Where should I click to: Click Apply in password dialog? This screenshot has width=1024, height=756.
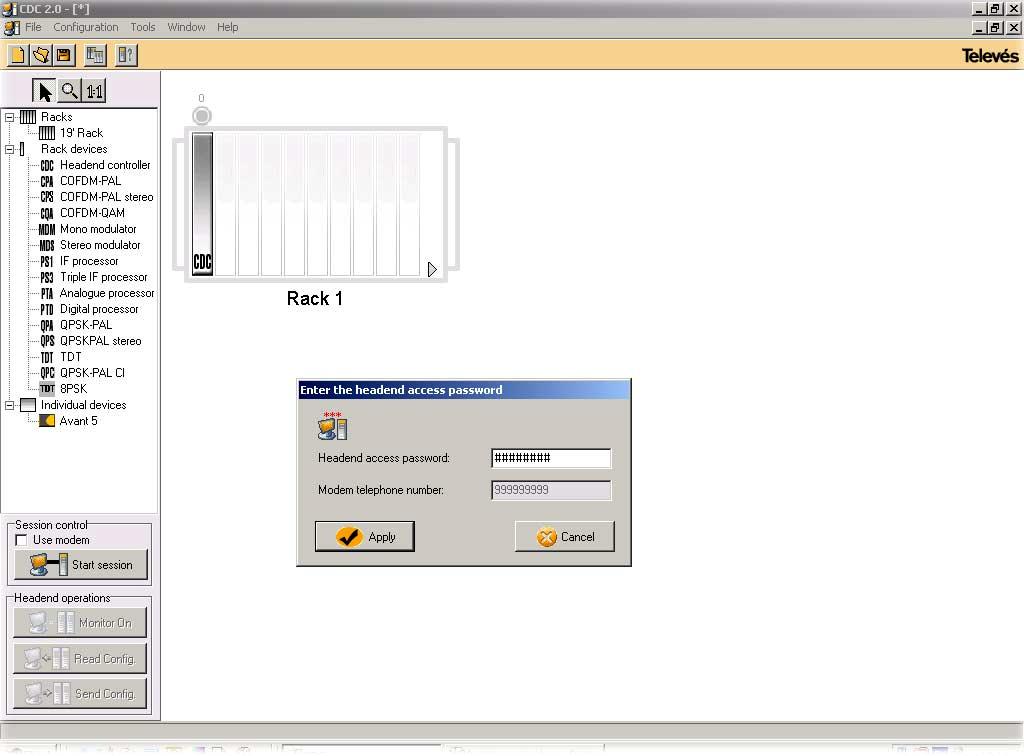[364, 537]
